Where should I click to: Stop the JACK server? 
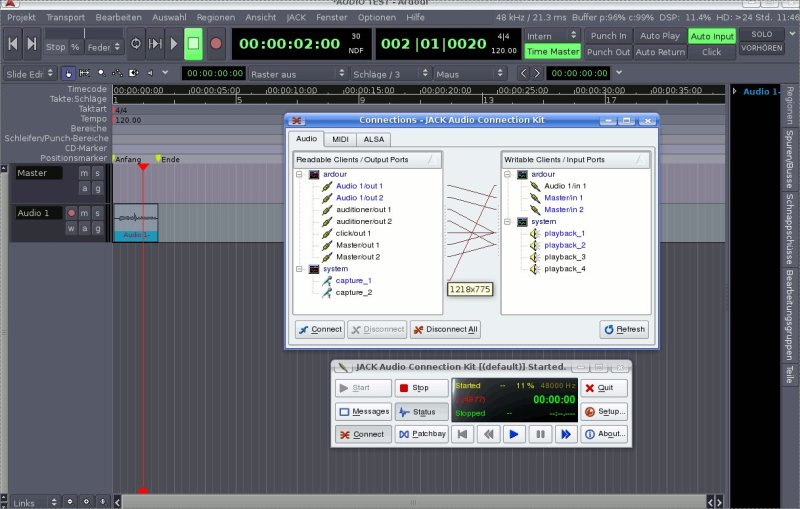(421, 388)
